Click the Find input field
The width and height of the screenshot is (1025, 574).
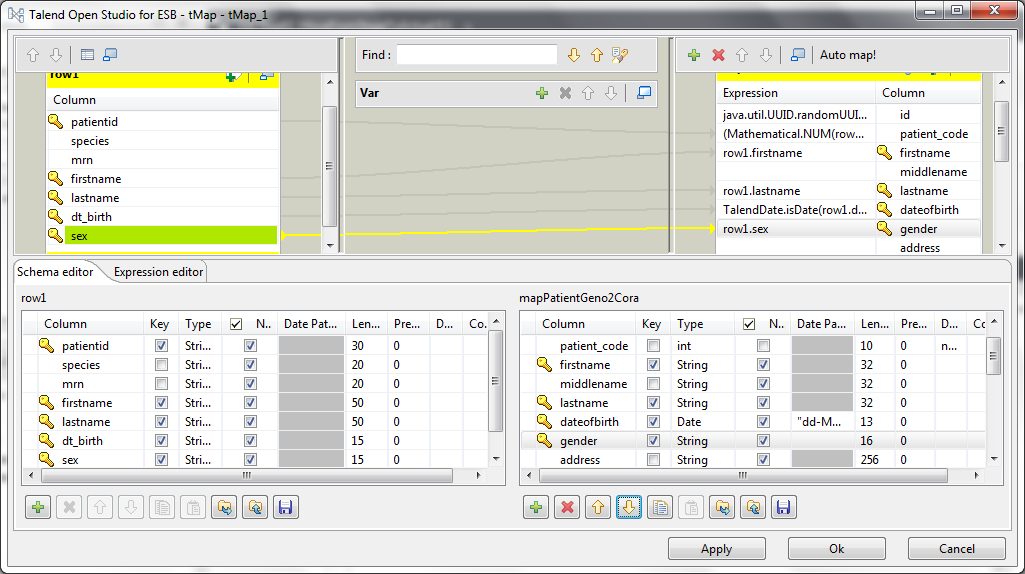477,55
